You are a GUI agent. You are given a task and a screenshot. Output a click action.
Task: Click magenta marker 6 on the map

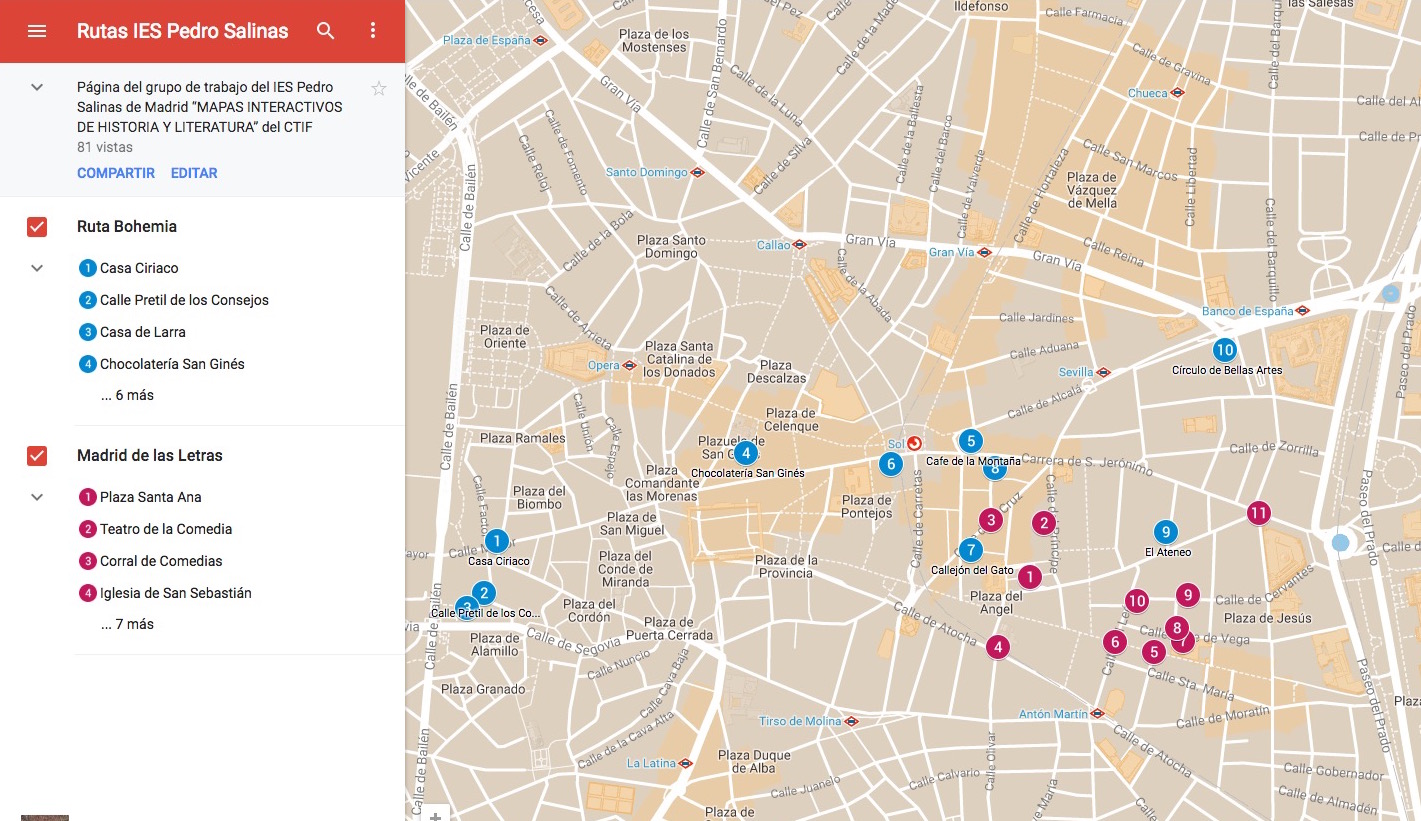(x=1115, y=642)
